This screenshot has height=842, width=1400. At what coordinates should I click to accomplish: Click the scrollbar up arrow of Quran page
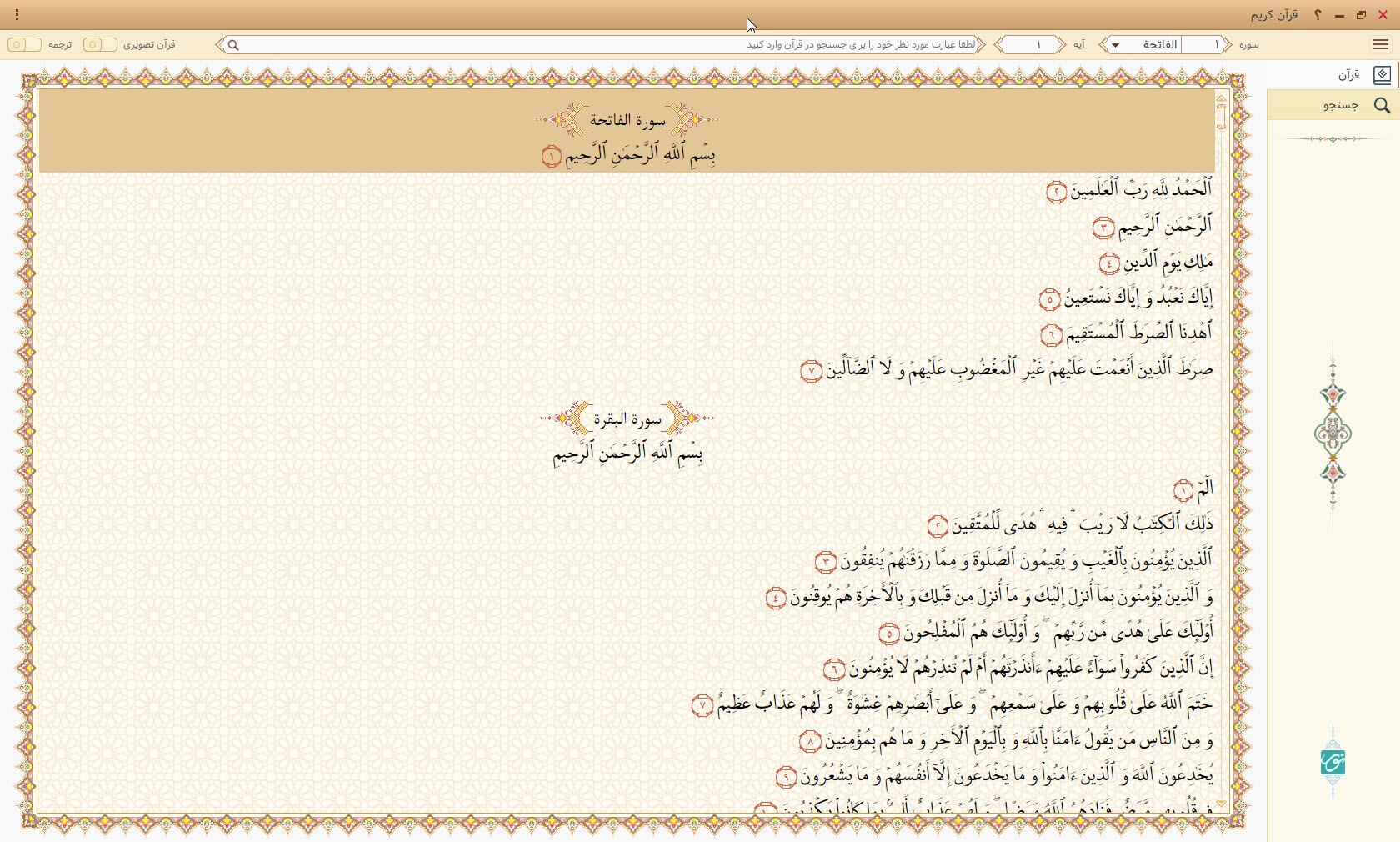(x=1221, y=98)
